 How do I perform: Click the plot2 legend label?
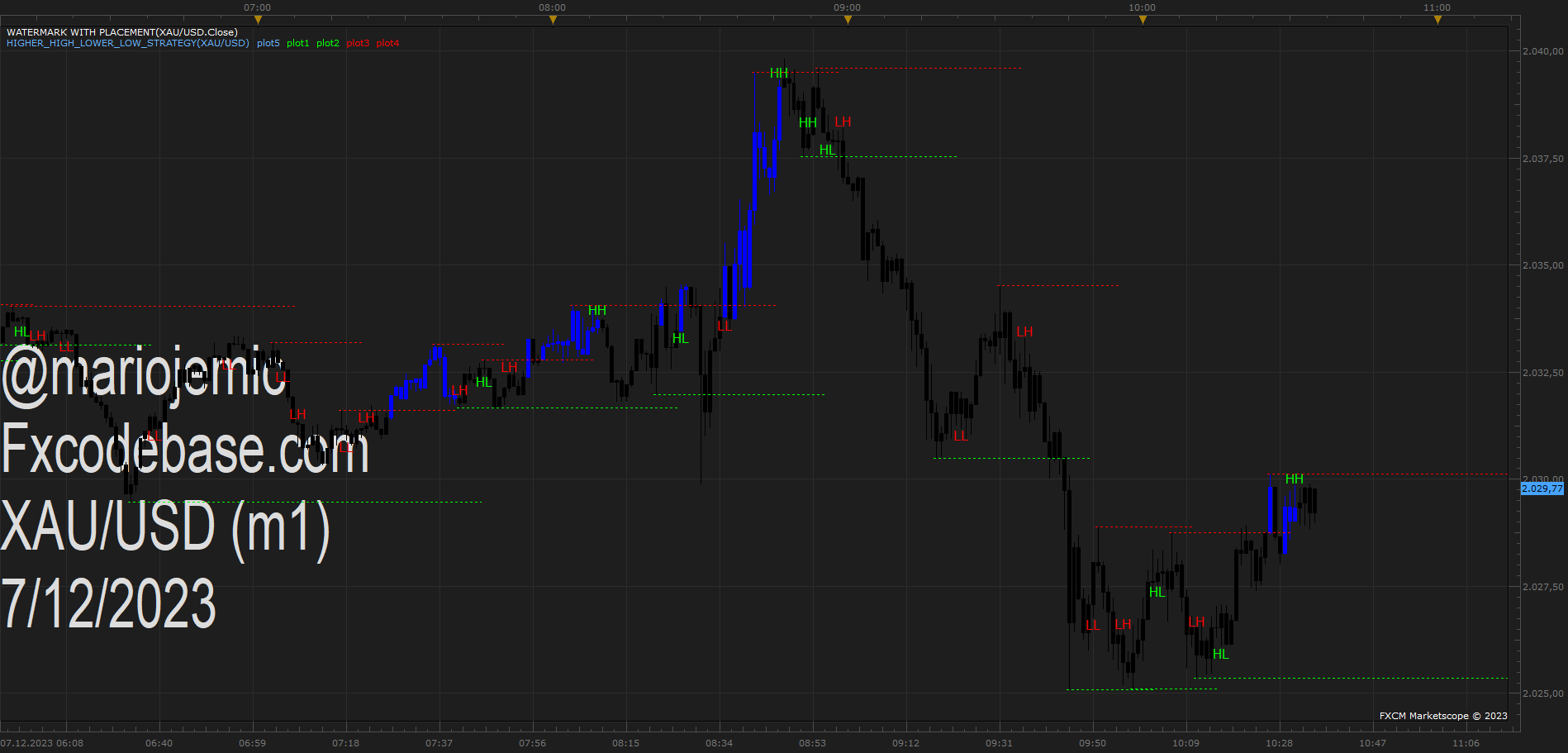coord(328,43)
